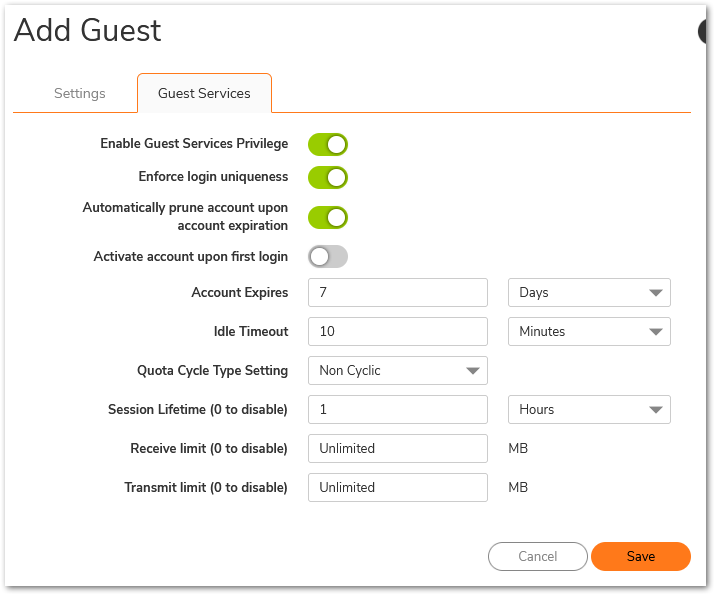Click the Account Expires value field

coord(397,293)
